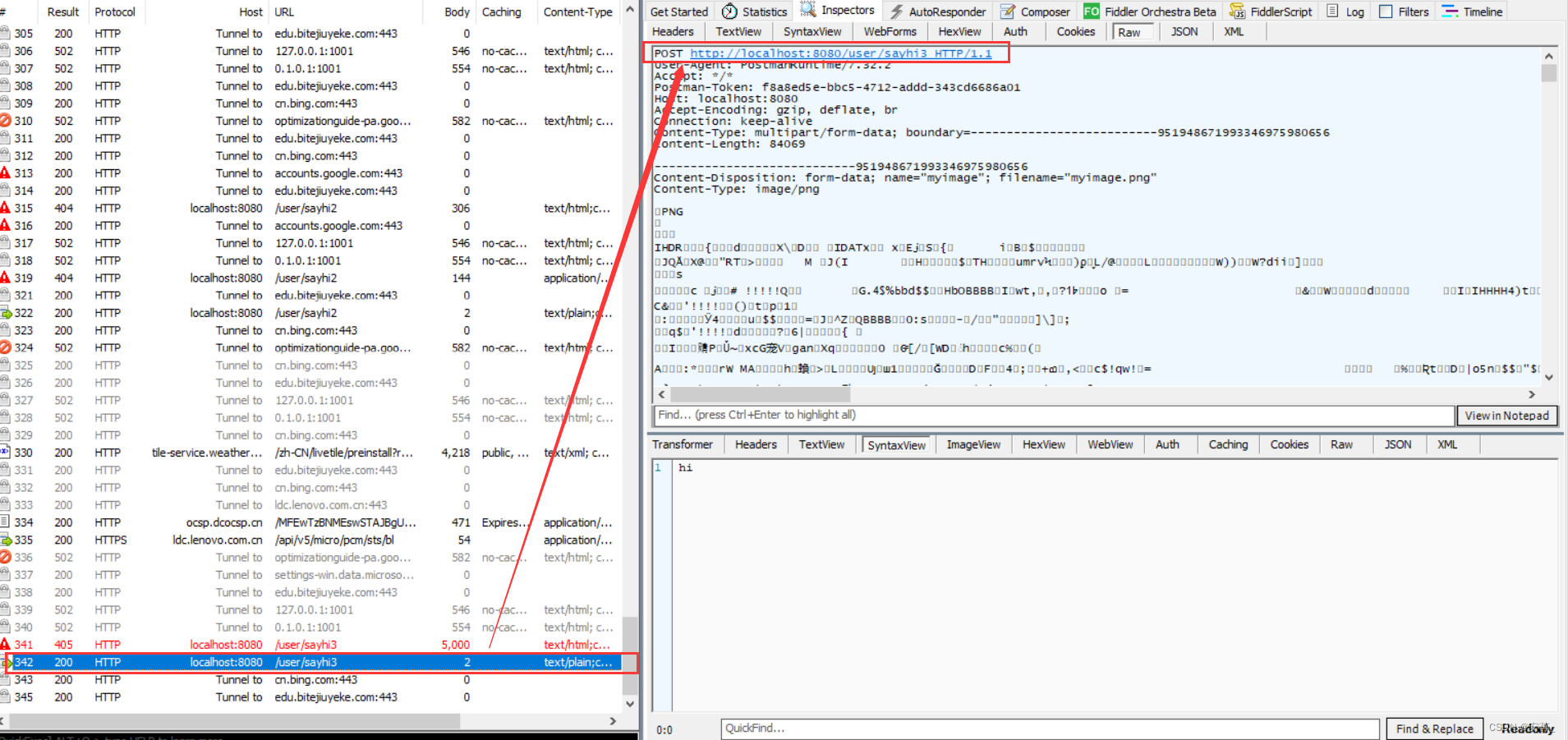The height and width of the screenshot is (740, 1568).
Task: Click raw request horizontal scroll right arrow
Action: (x=1531, y=394)
